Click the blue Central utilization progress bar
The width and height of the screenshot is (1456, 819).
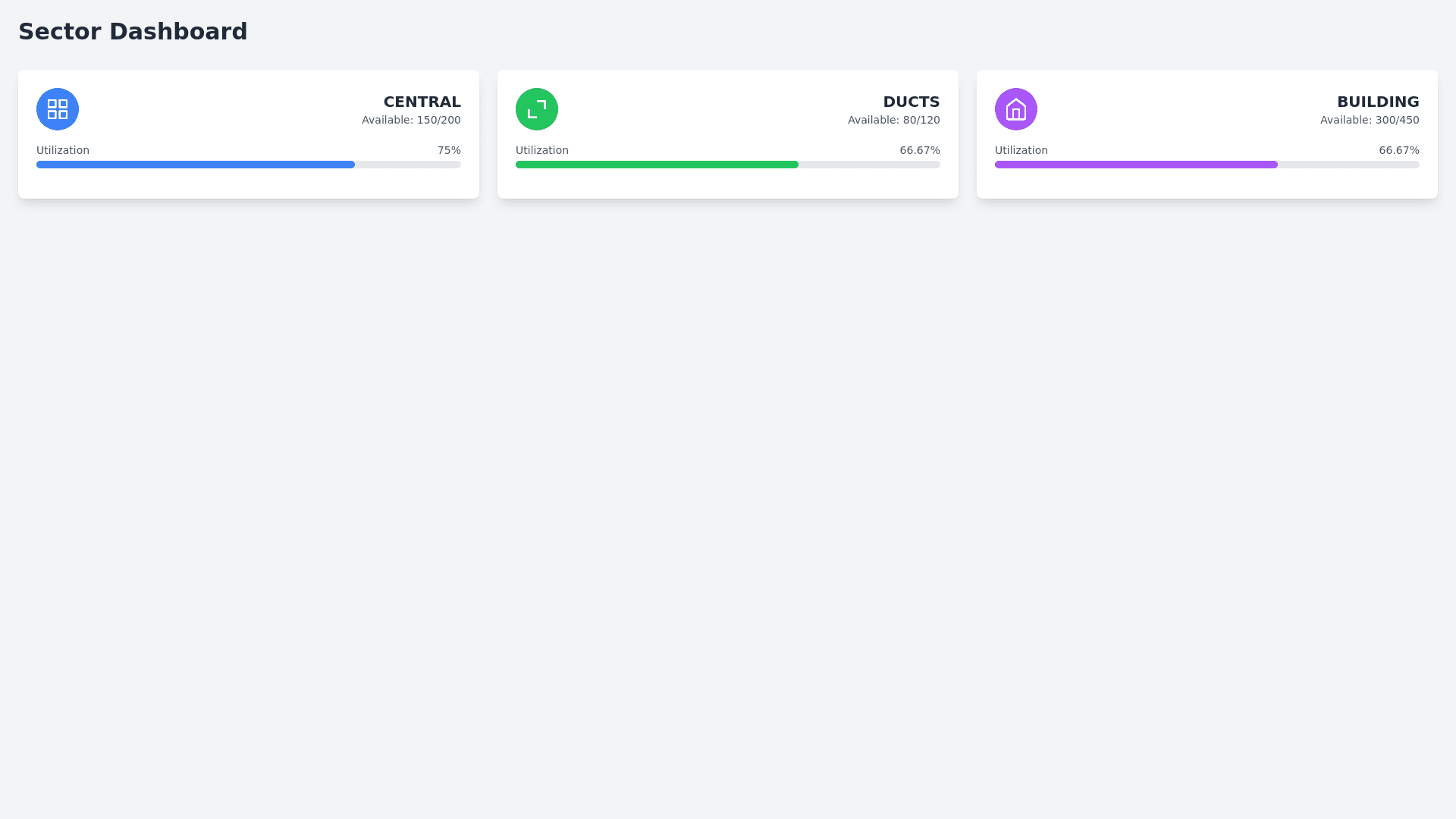(x=196, y=165)
